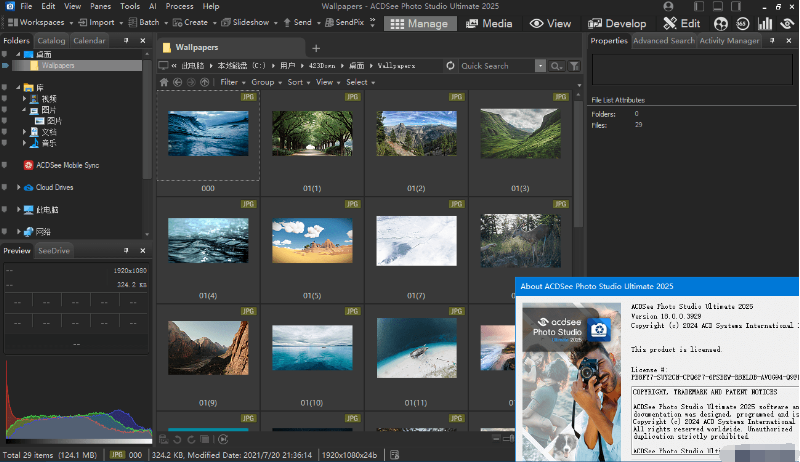Close the Folders pane

click(143, 40)
